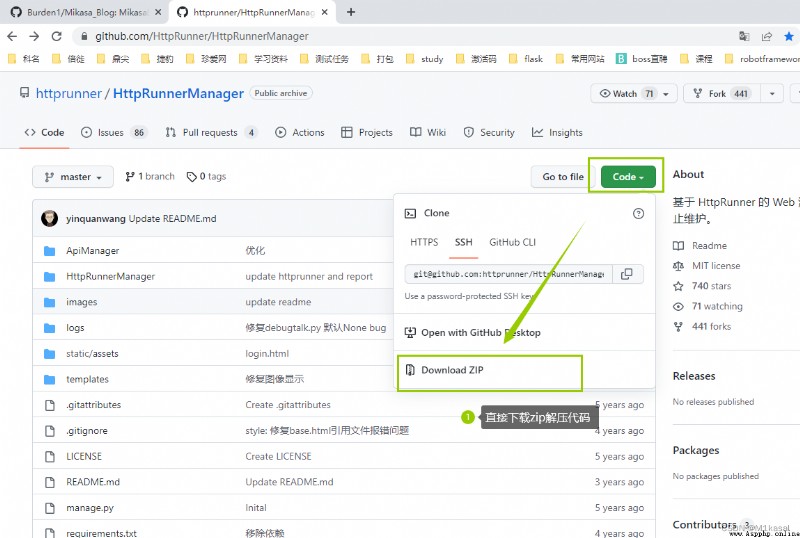Open the images folder
Viewport: 800px width, 538px height.
click(x=81, y=302)
